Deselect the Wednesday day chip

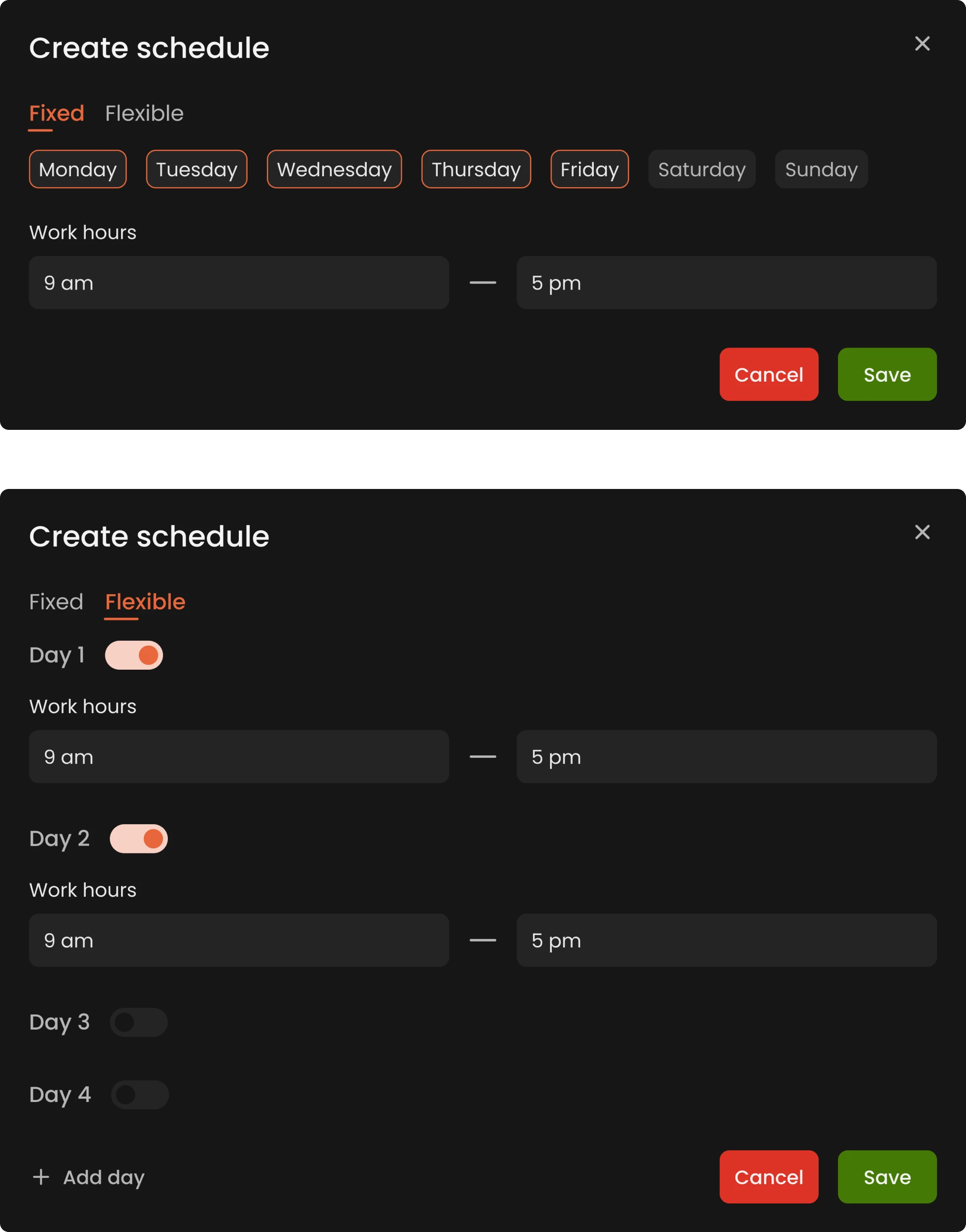pyautogui.click(x=334, y=168)
